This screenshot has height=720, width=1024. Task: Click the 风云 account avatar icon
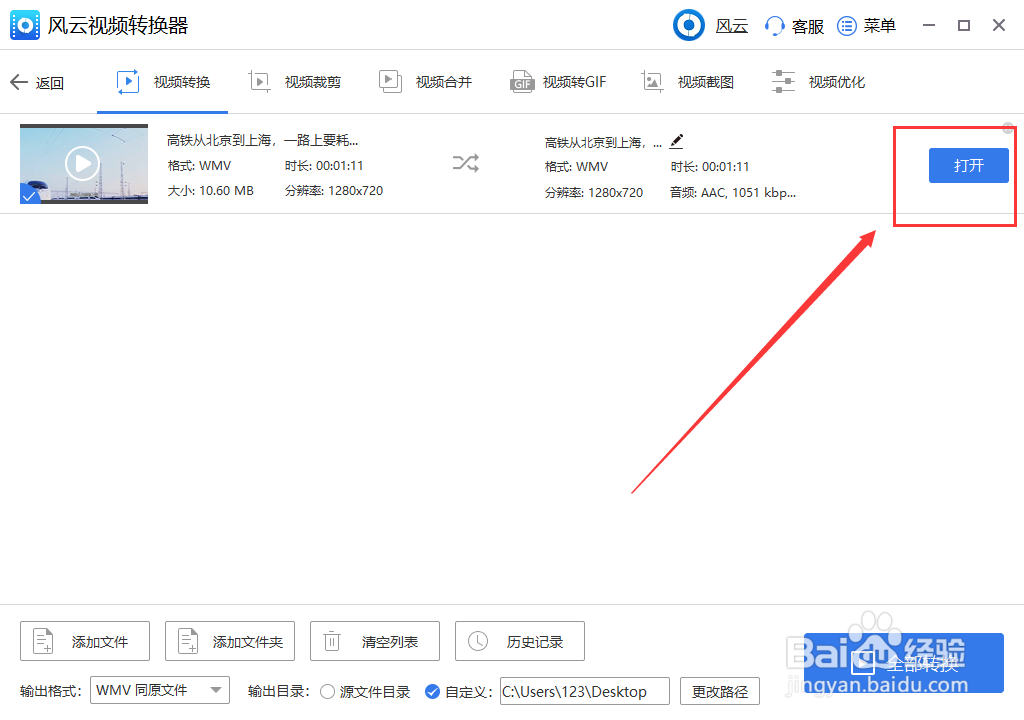(x=688, y=25)
